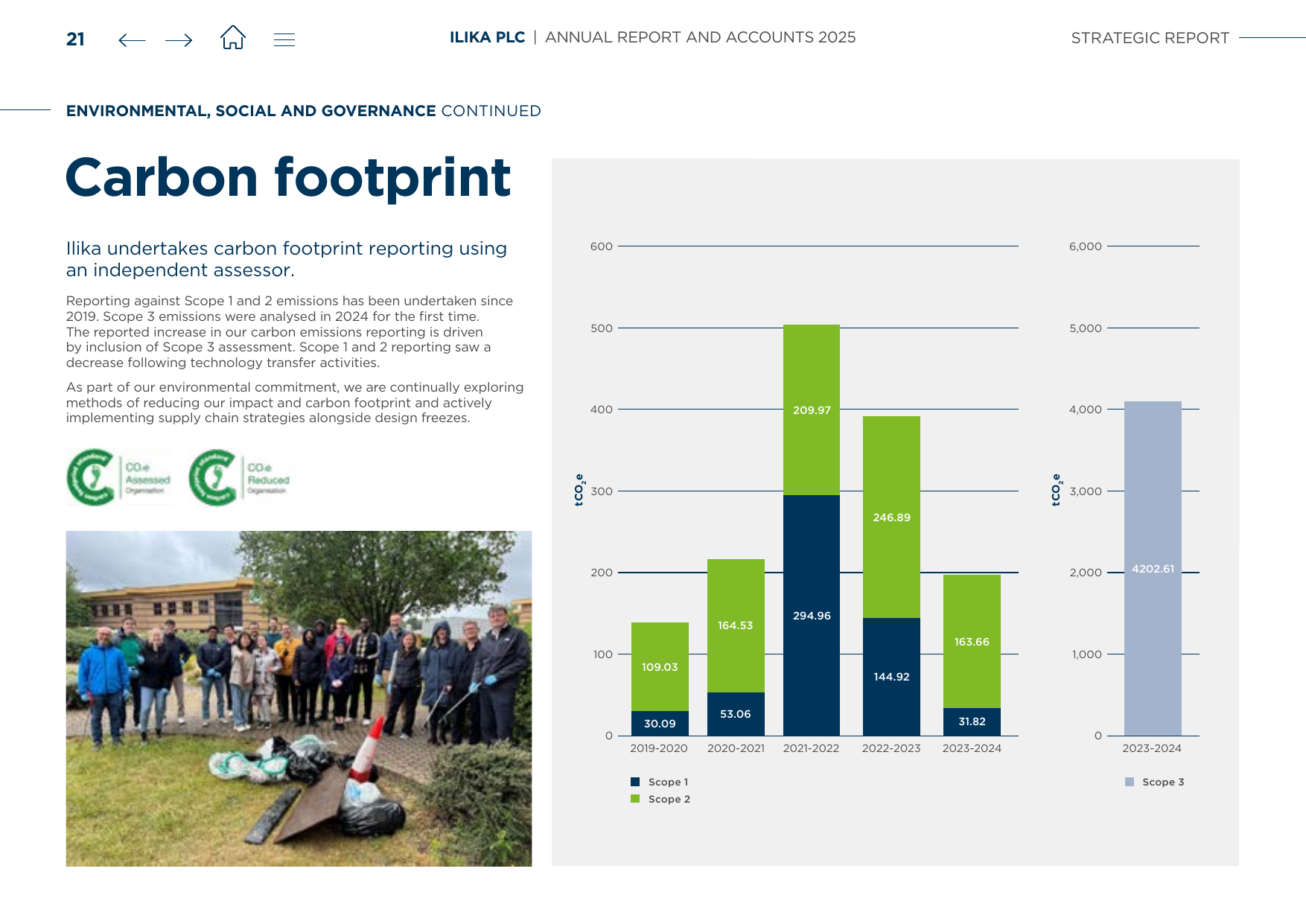Click ANNUAL REPORT AND ACCOUNTS 2025 text
Screen dimensions: 1306x924
701,37
